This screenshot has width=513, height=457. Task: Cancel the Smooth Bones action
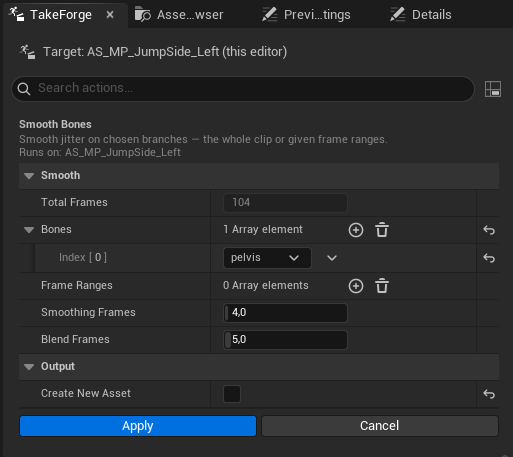point(380,426)
